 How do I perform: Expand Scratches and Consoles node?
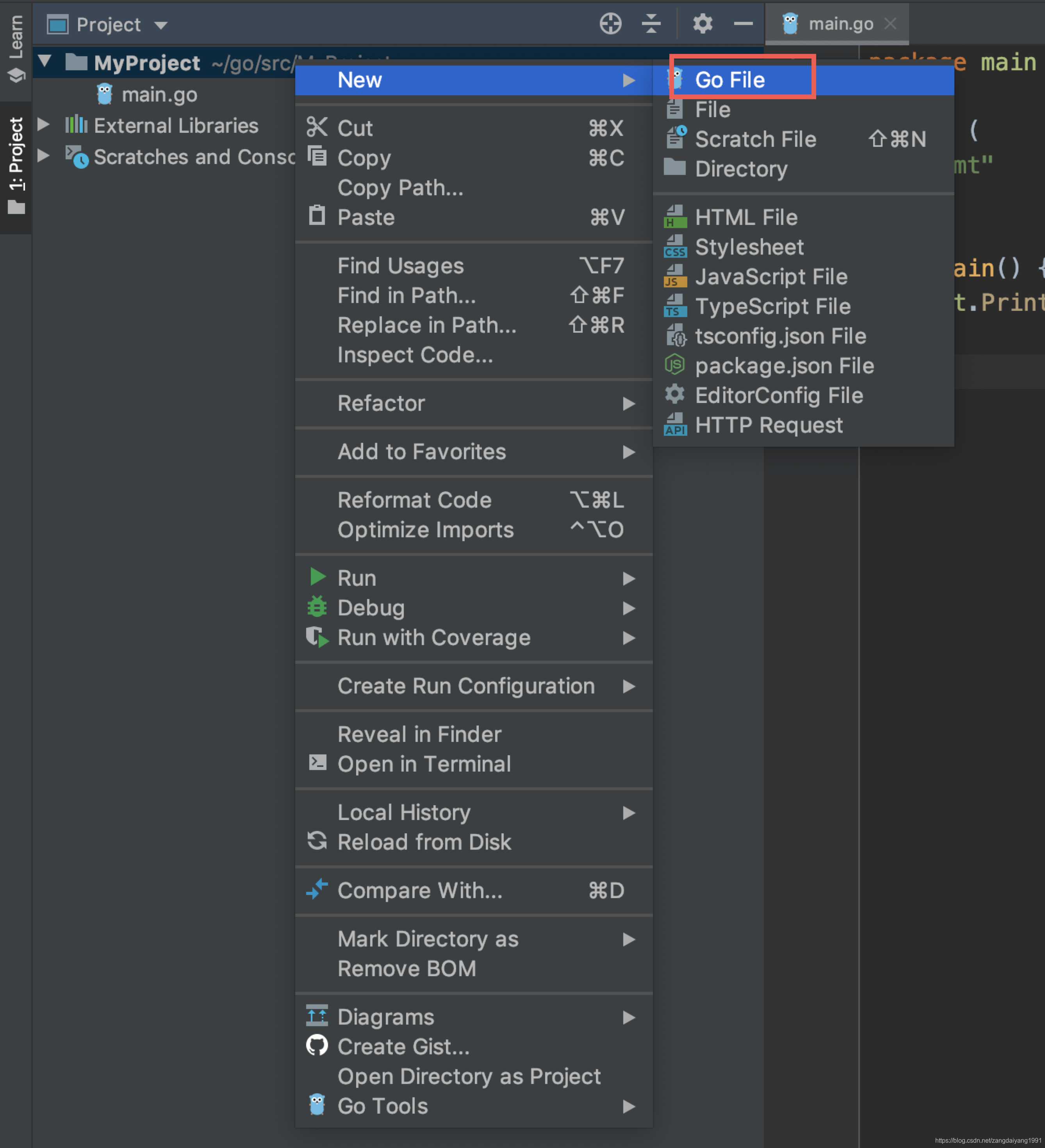coord(43,155)
